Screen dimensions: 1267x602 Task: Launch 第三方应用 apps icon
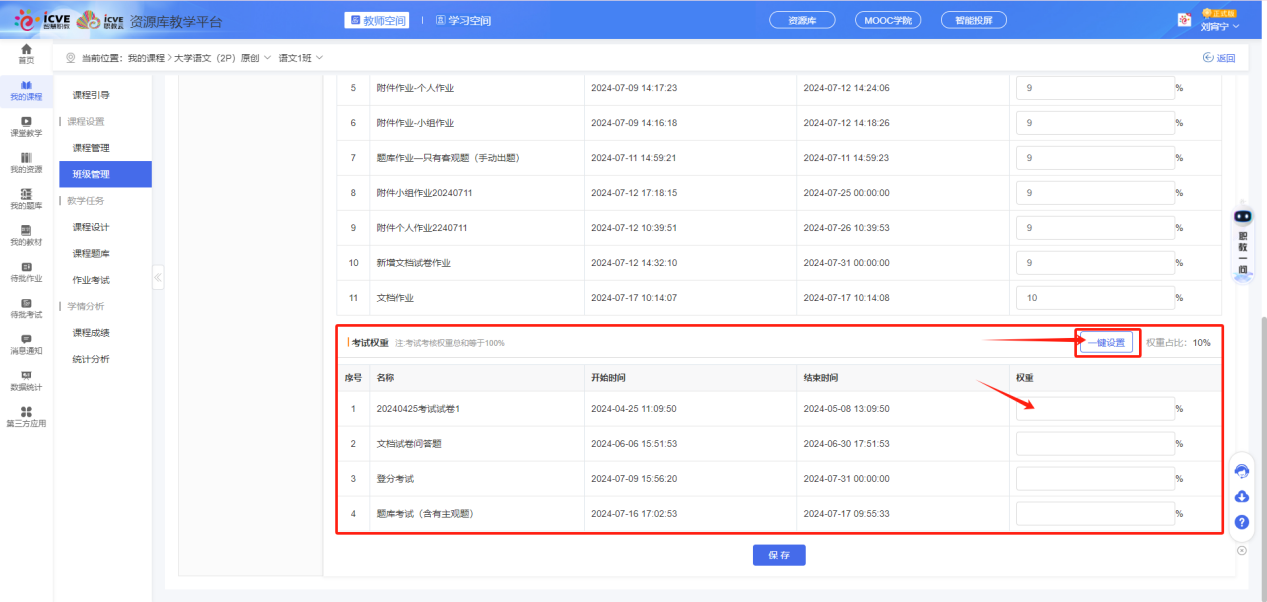[x=26, y=416]
